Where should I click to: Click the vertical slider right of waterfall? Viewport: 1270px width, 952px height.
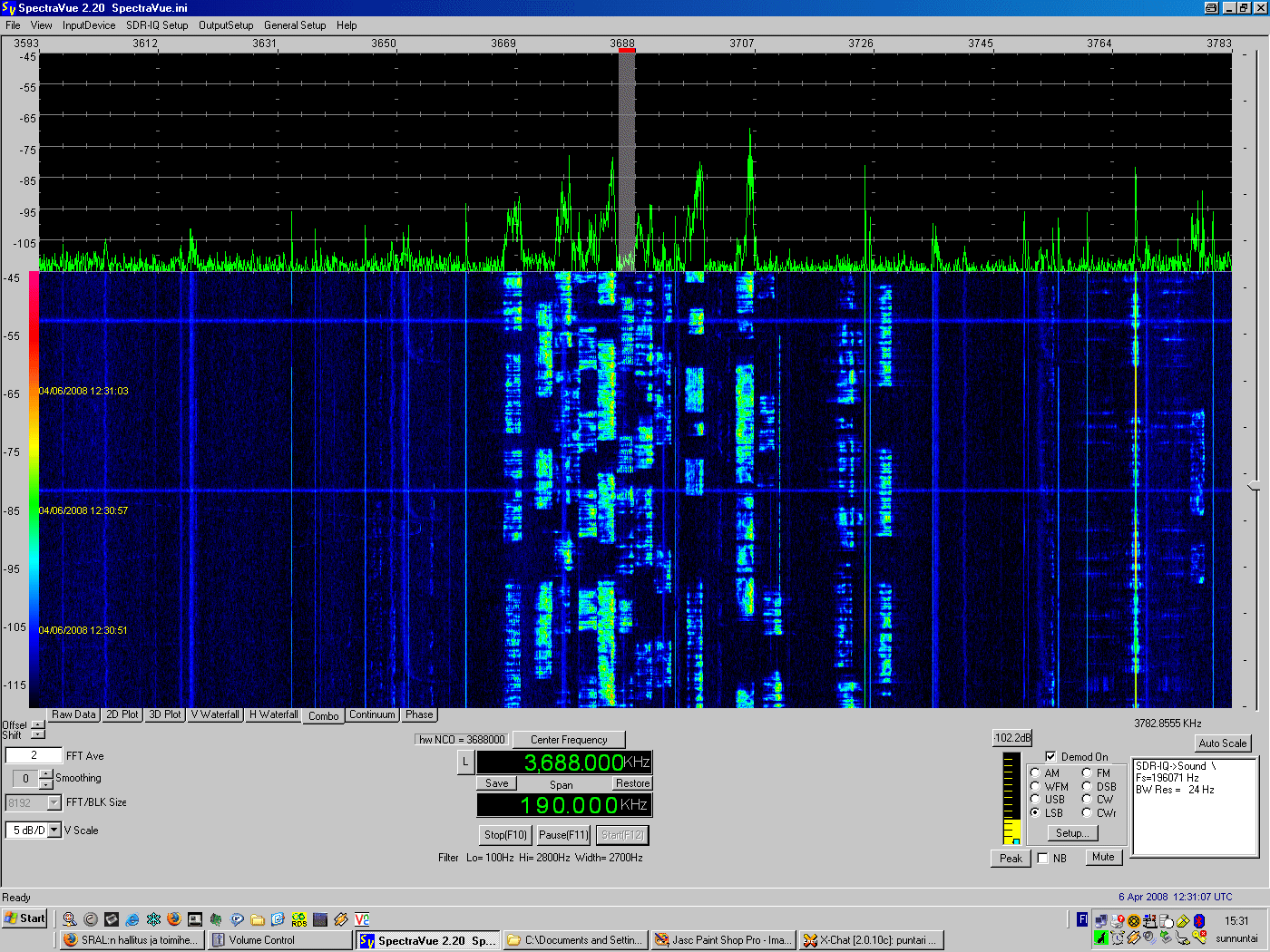[1255, 487]
